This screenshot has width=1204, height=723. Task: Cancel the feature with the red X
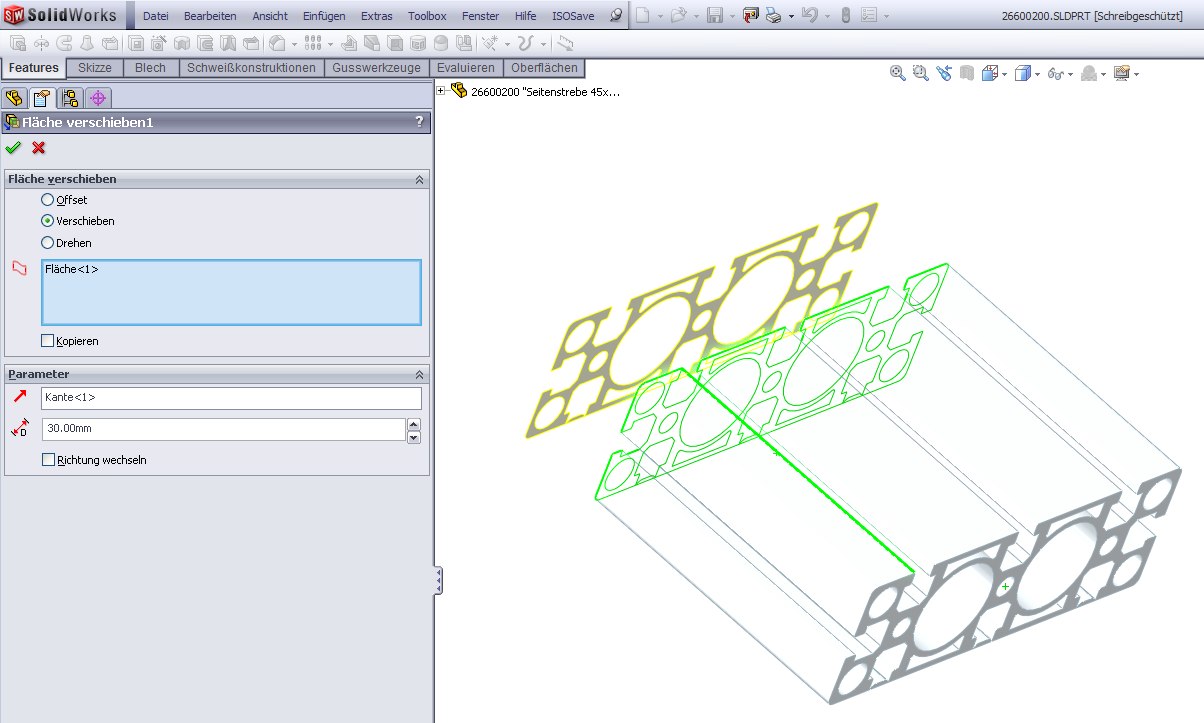point(39,148)
